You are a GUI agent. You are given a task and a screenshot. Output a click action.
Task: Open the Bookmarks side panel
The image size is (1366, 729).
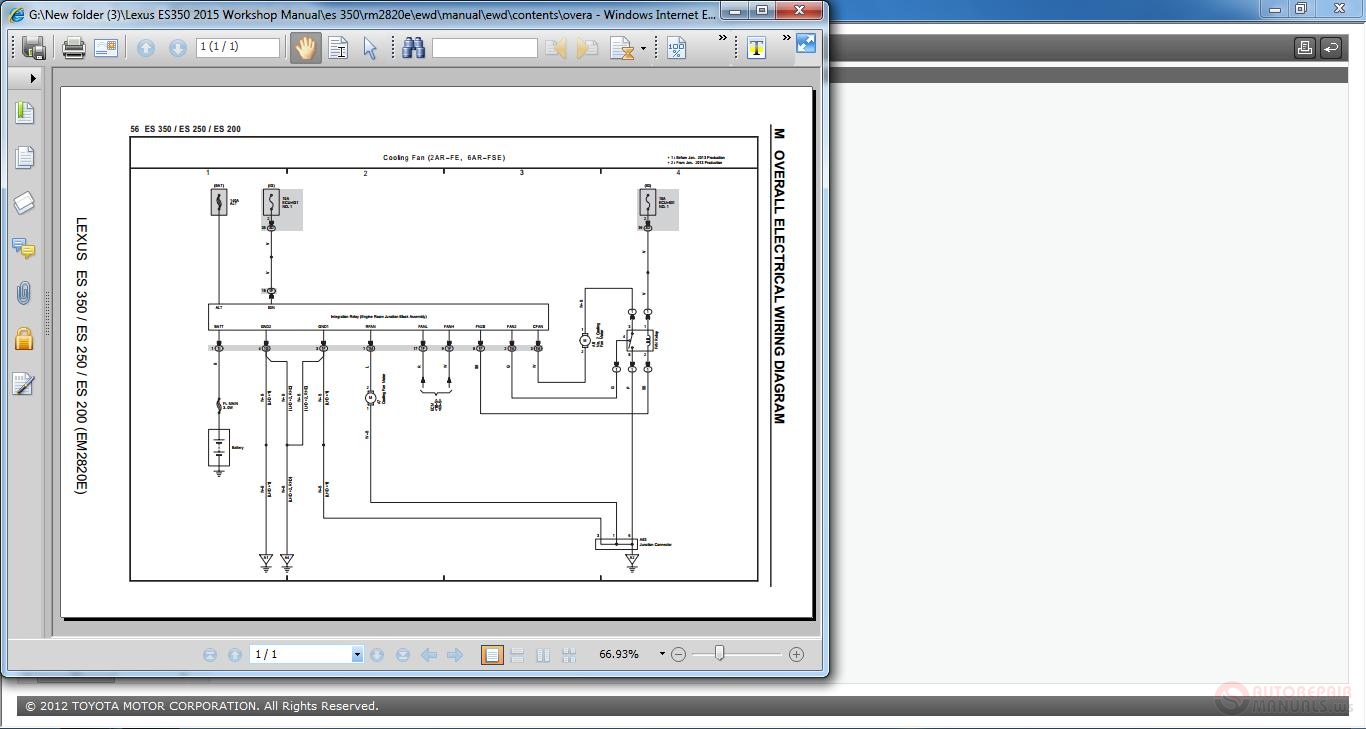[24, 113]
